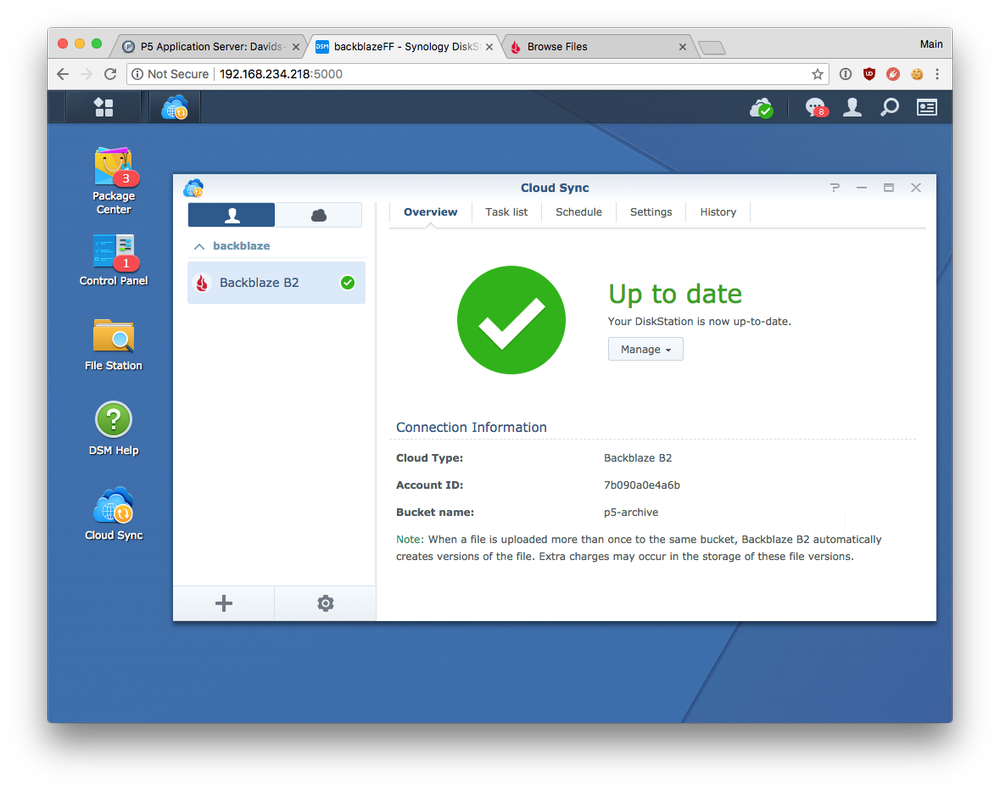This screenshot has width=1000, height=791.
Task: Select the Cloud Sync taskbar app icon
Action: pyautogui.click(x=175, y=107)
